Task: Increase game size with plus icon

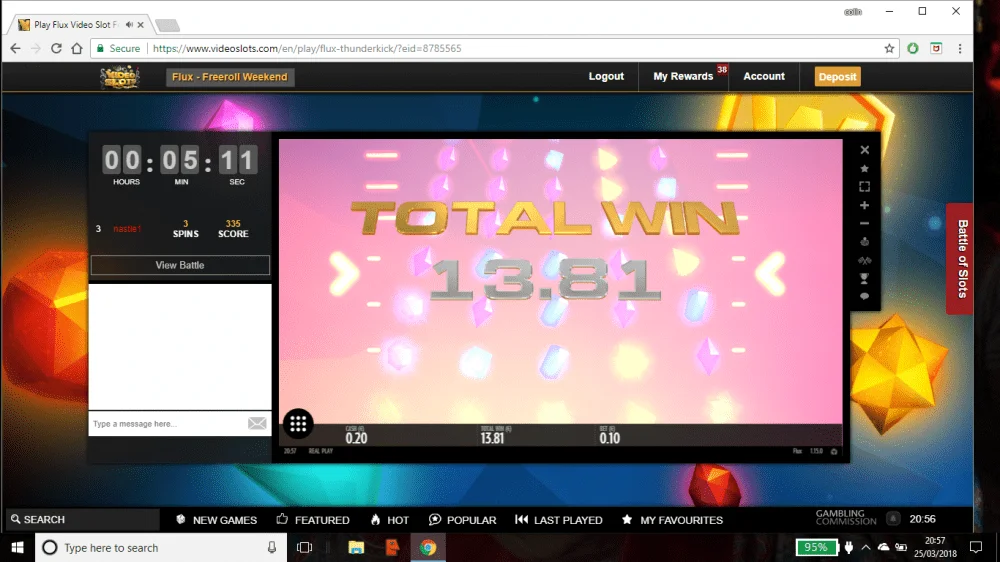Action: coord(864,205)
